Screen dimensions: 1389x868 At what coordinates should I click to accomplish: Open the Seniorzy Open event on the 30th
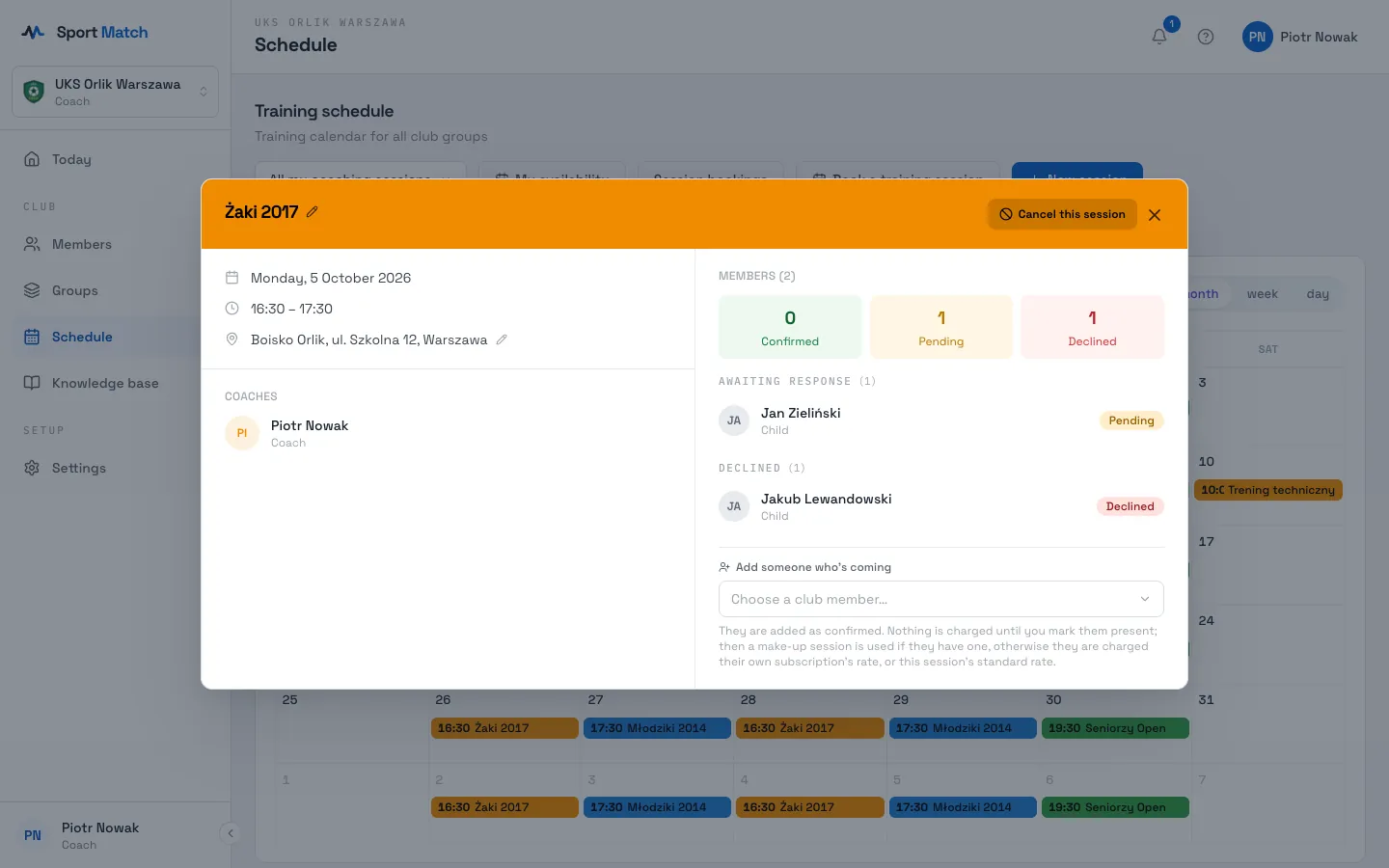[1115, 728]
